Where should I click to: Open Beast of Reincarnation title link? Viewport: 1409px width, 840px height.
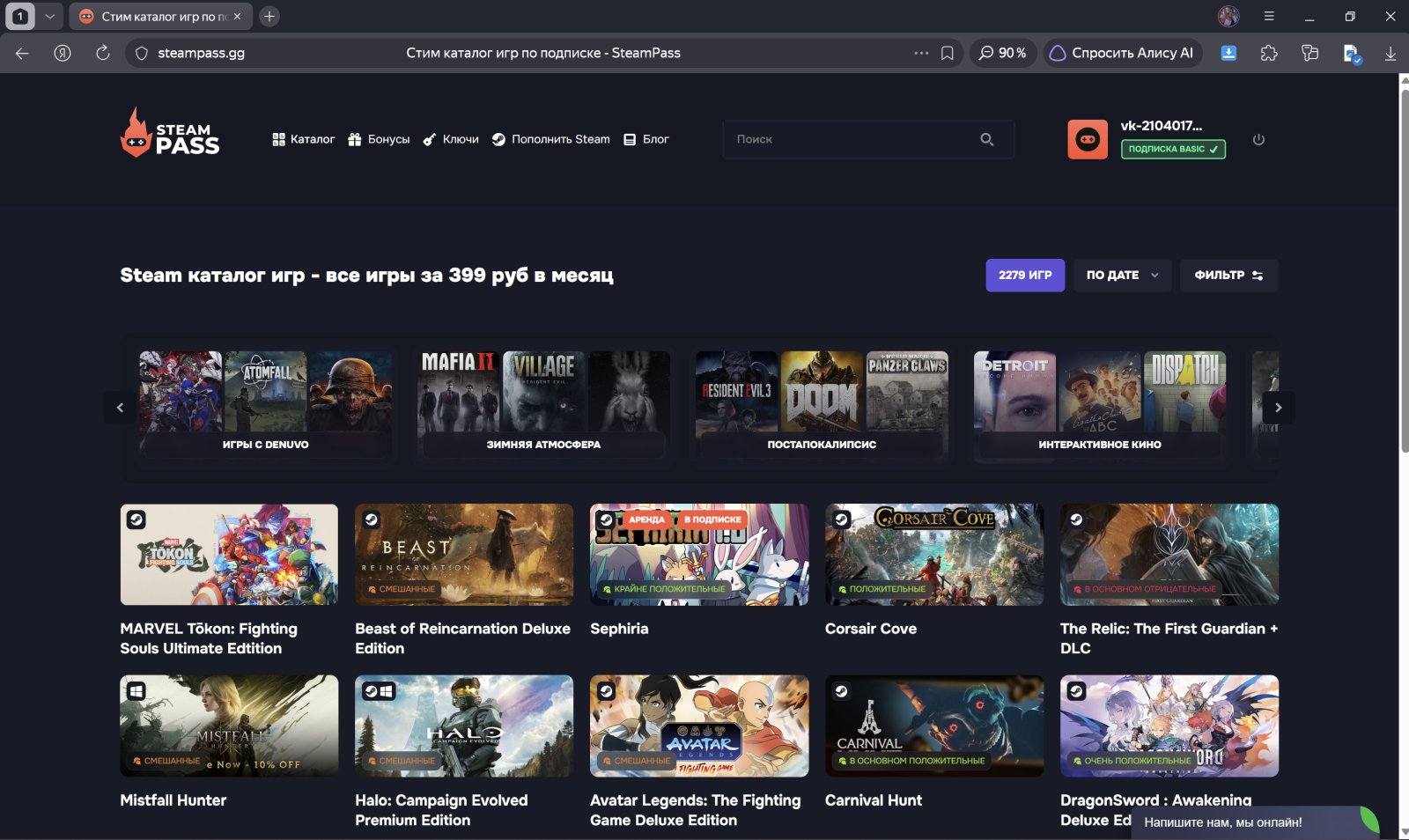[x=462, y=638]
